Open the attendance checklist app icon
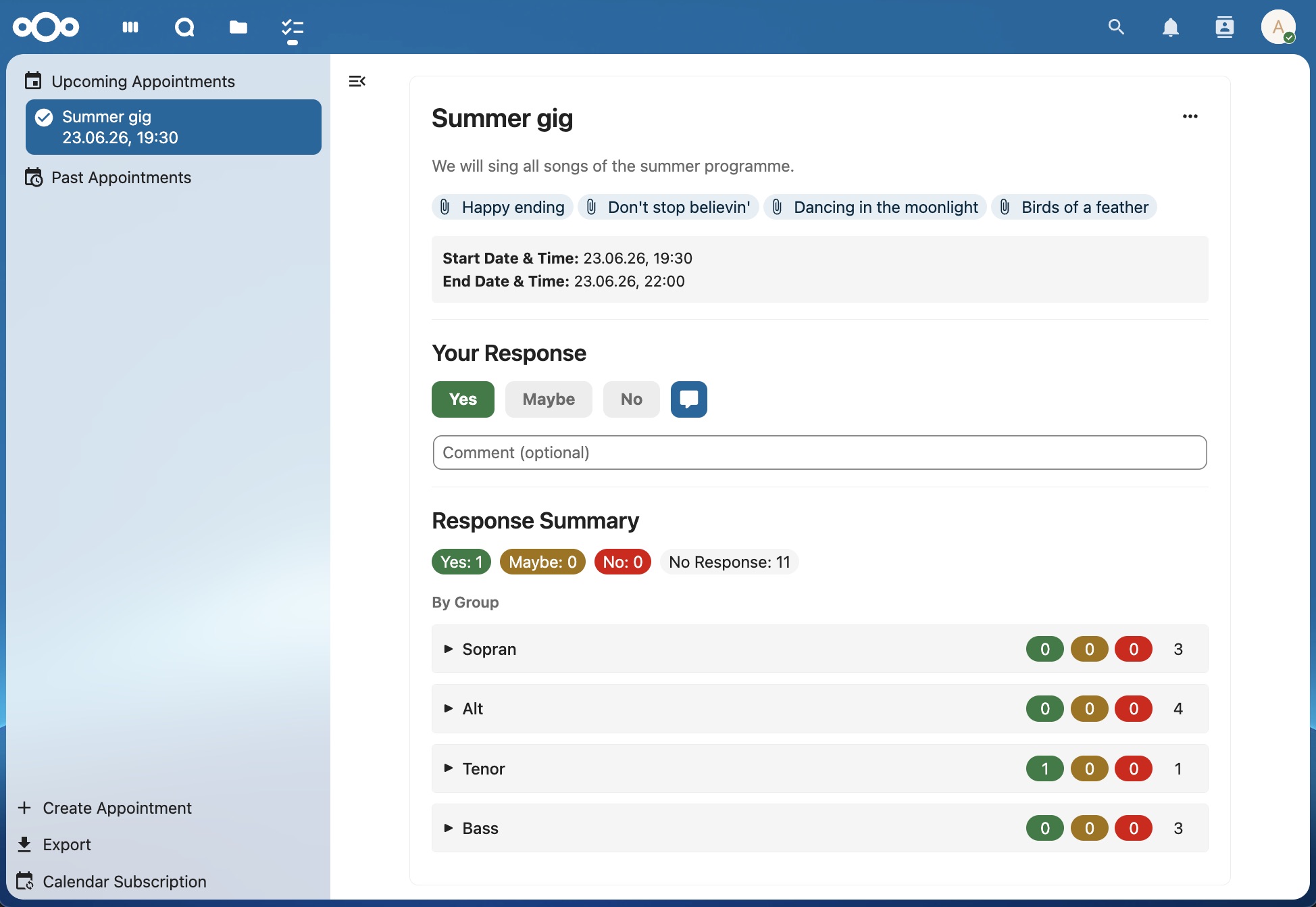Image resolution: width=1316 pixels, height=907 pixels. pyautogui.click(x=293, y=28)
